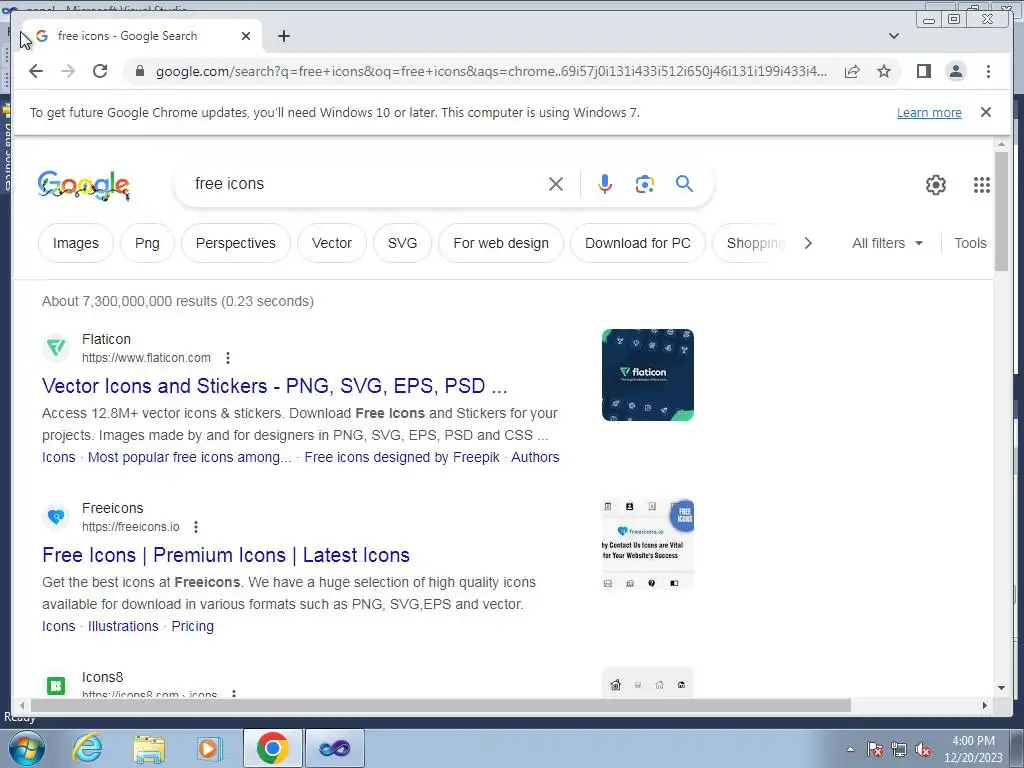View site info via the address bar lock icon
Screen dimensions: 1024x768
coord(139,71)
